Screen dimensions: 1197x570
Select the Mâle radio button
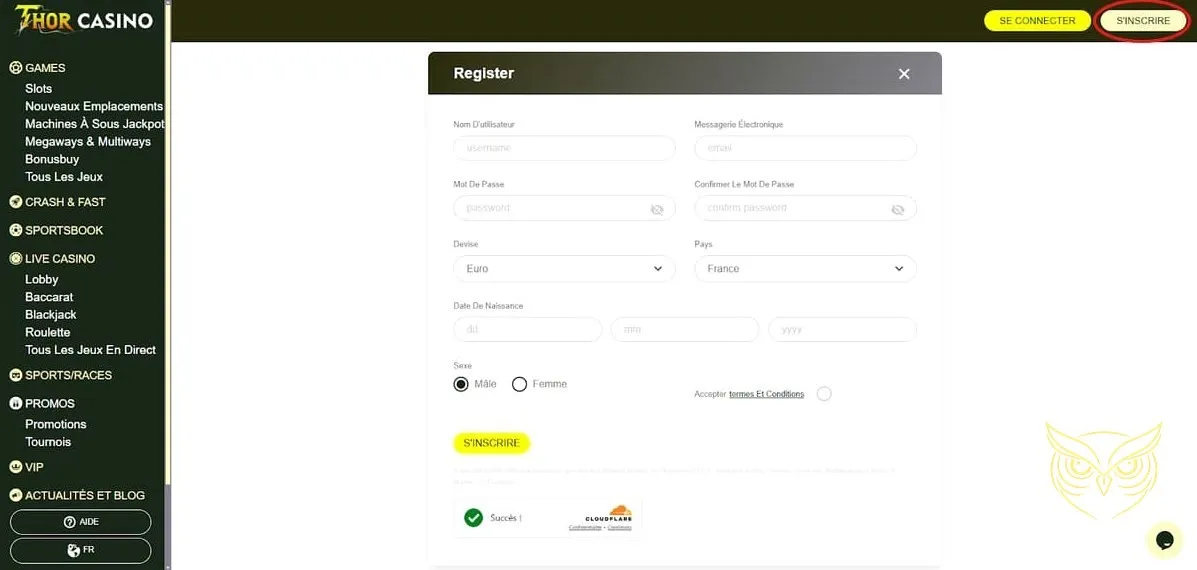click(461, 384)
